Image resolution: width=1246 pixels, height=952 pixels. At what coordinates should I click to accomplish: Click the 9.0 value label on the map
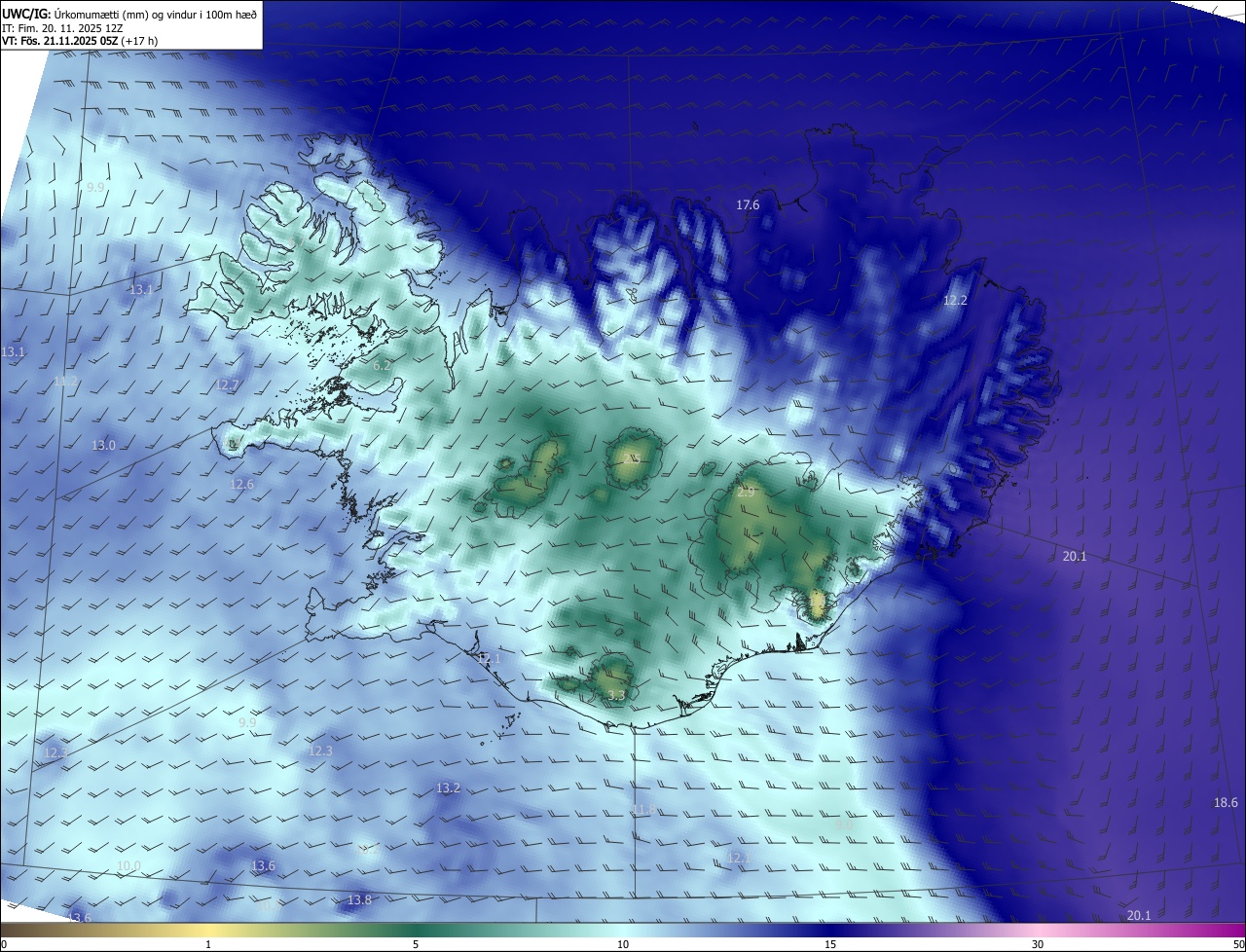tap(844, 824)
